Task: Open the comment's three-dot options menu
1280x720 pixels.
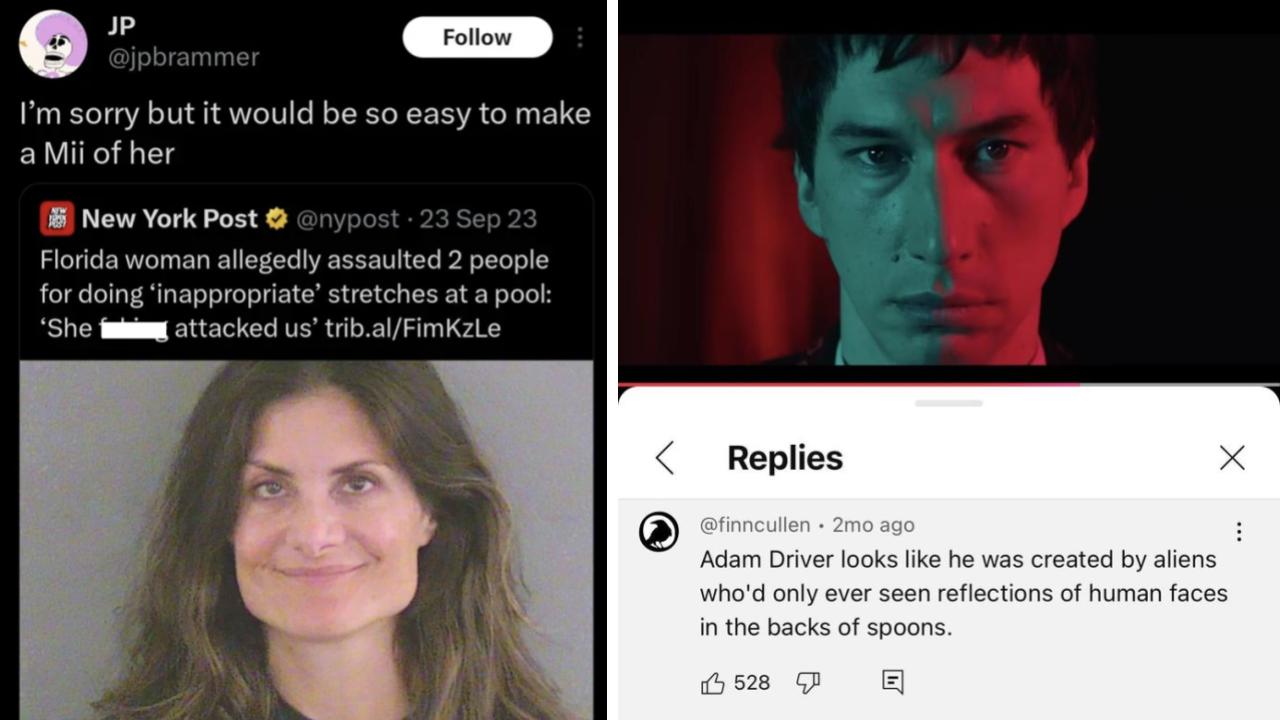Action: (x=1239, y=531)
